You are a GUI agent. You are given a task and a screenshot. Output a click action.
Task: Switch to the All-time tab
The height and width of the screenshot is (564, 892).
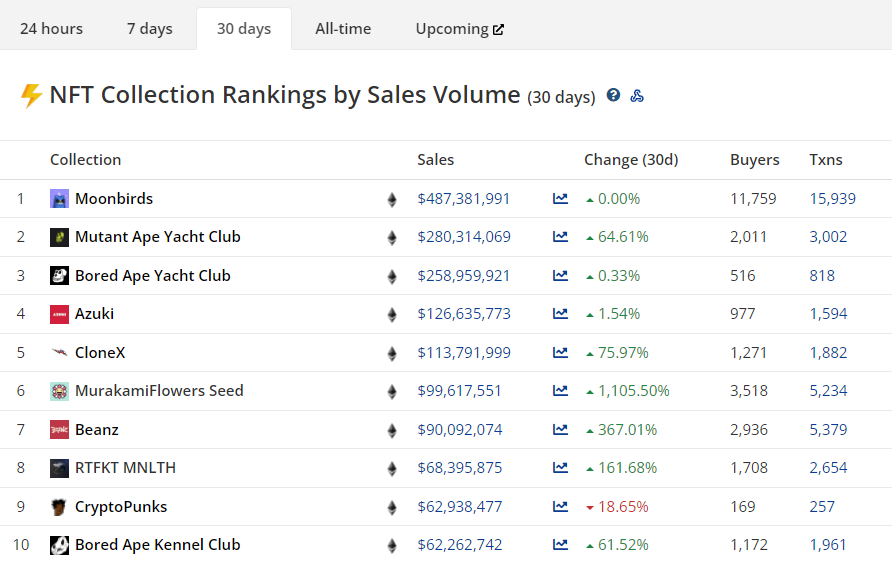(x=343, y=29)
